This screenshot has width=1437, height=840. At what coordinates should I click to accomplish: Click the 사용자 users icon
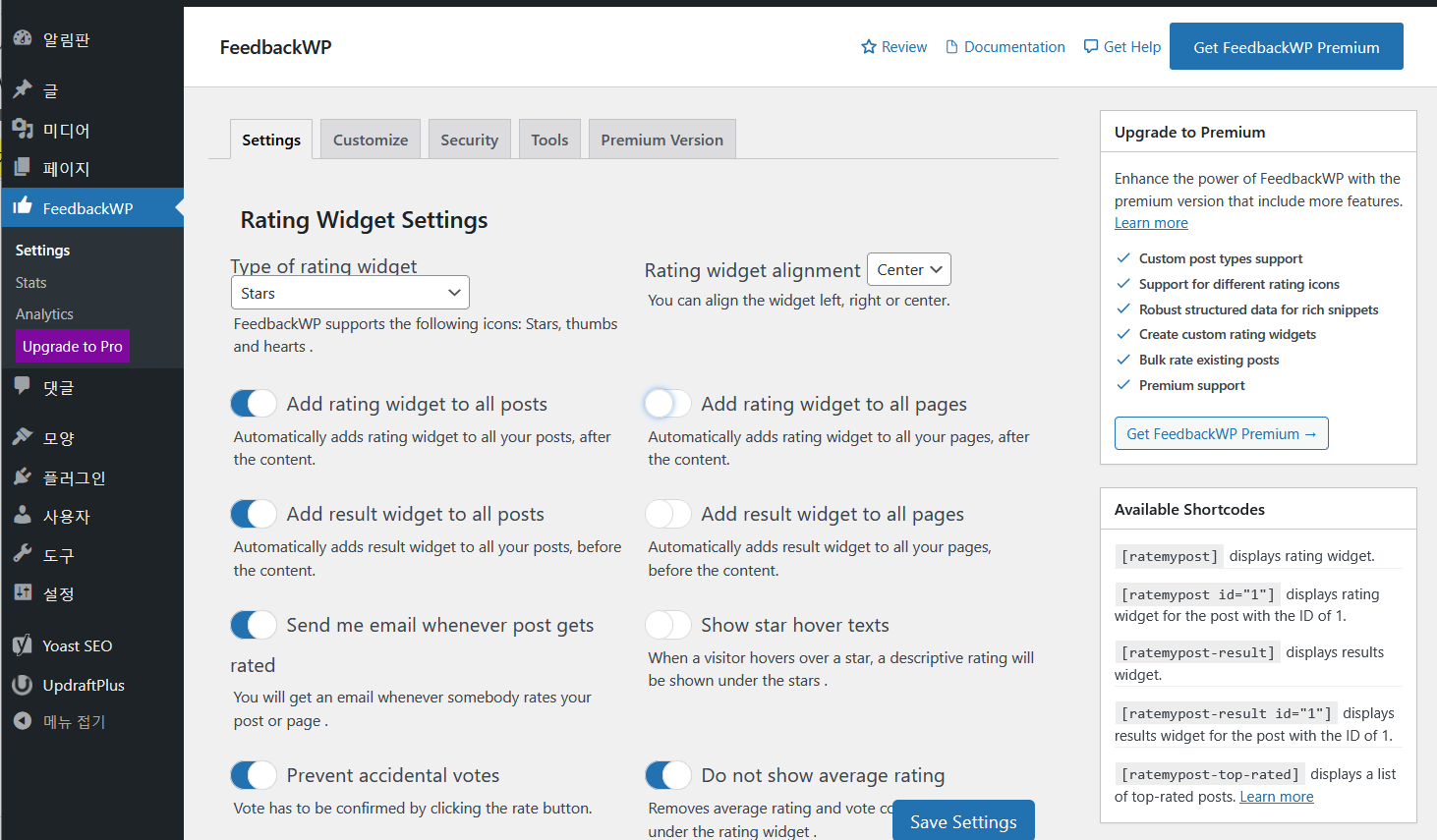pyautogui.click(x=23, y=515)
